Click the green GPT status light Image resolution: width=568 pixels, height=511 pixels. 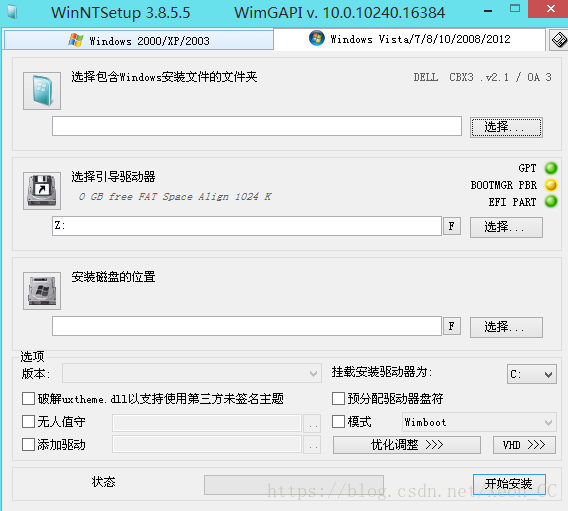pos(551,168)
